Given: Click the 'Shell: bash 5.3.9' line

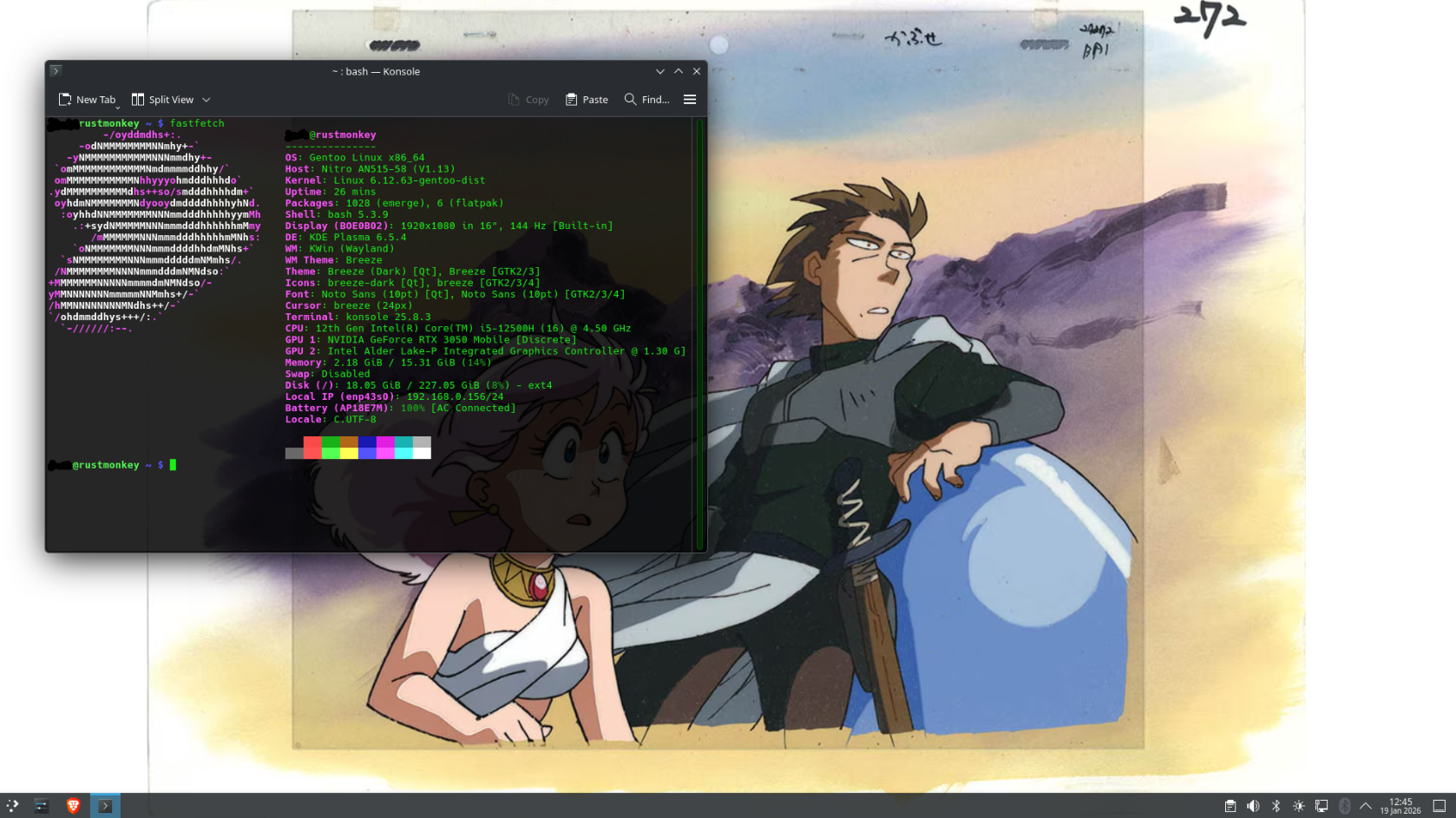Looking at the screenshot, I should point(337,214).
